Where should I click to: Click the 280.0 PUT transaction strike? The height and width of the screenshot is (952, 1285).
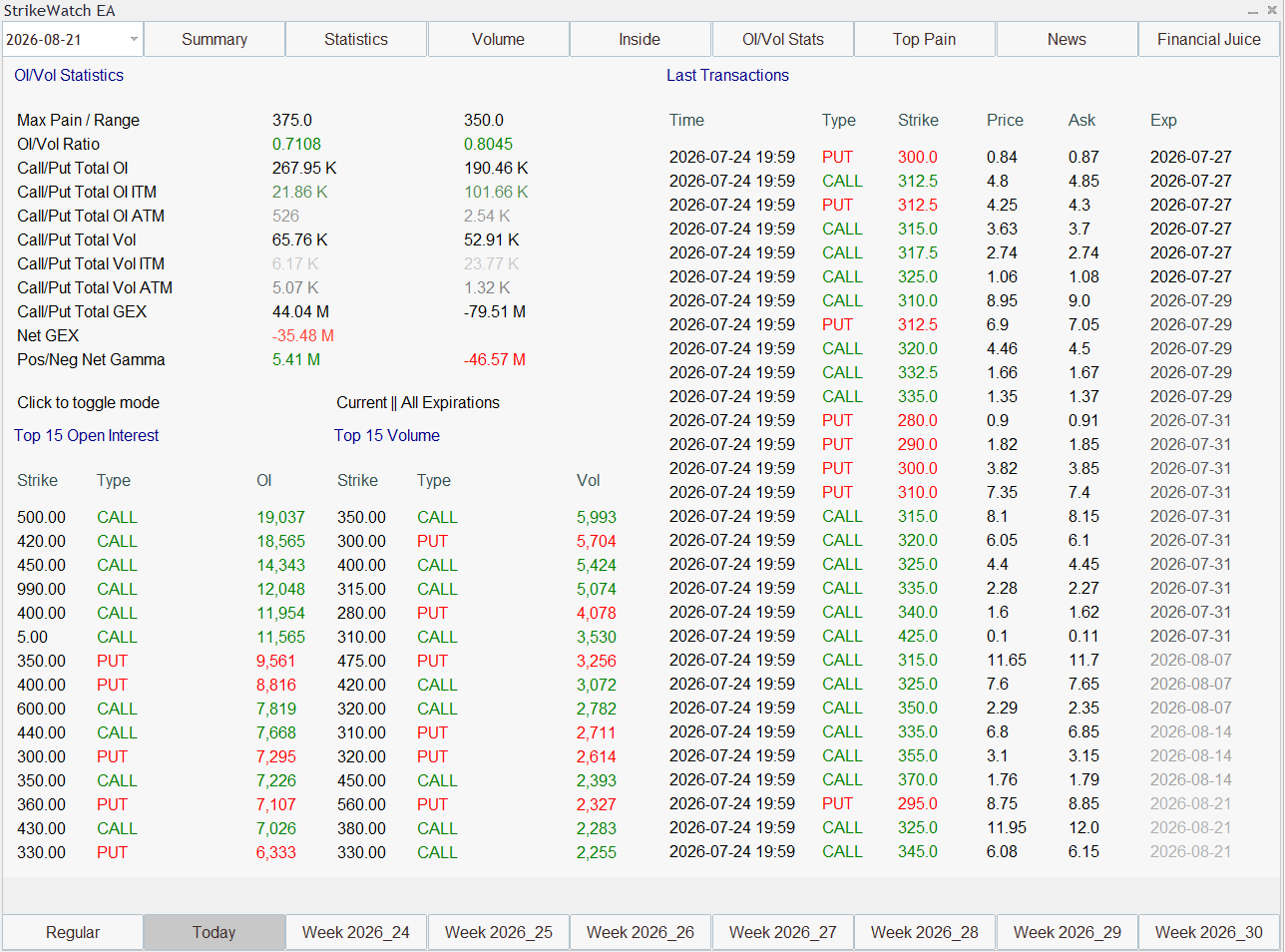[918, 421]
